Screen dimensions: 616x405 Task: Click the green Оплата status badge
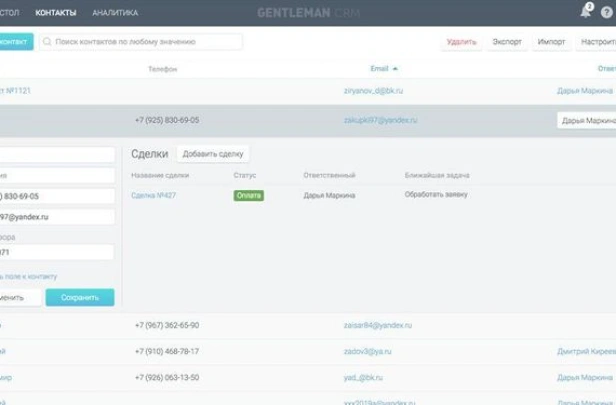[248, 195]
